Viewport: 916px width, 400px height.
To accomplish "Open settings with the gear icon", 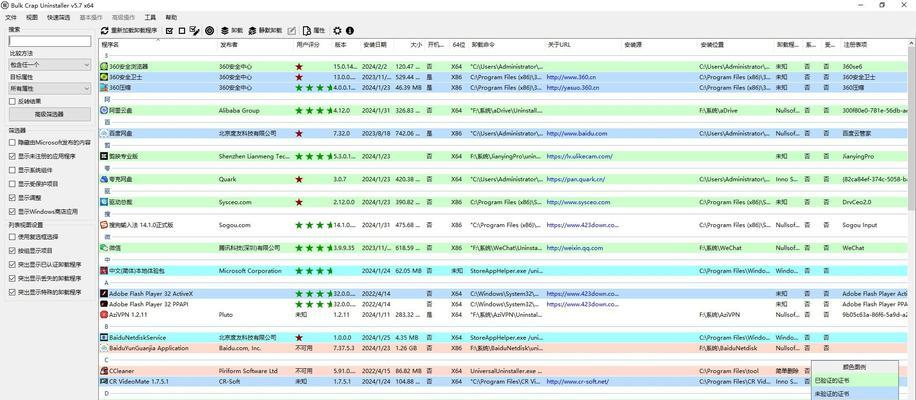I will (337, 30).
